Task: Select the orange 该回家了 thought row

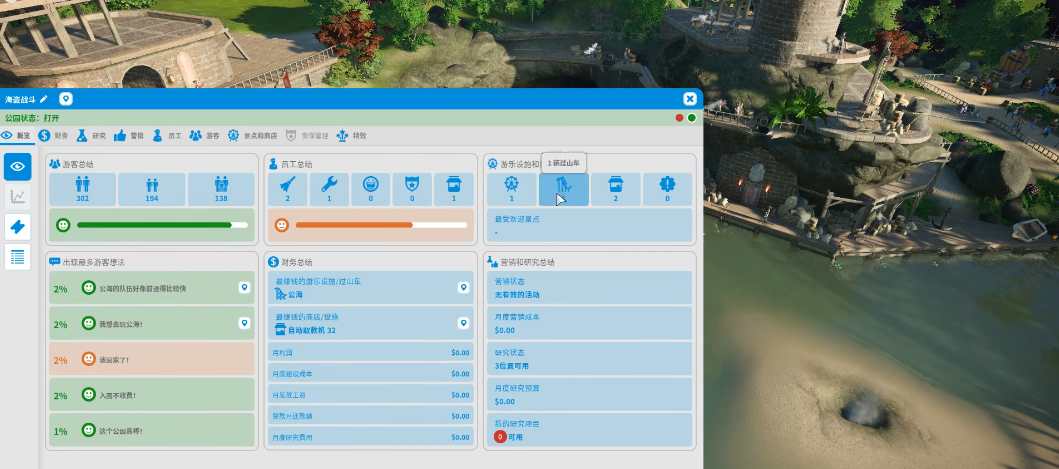Action: [x=152, y=360]
